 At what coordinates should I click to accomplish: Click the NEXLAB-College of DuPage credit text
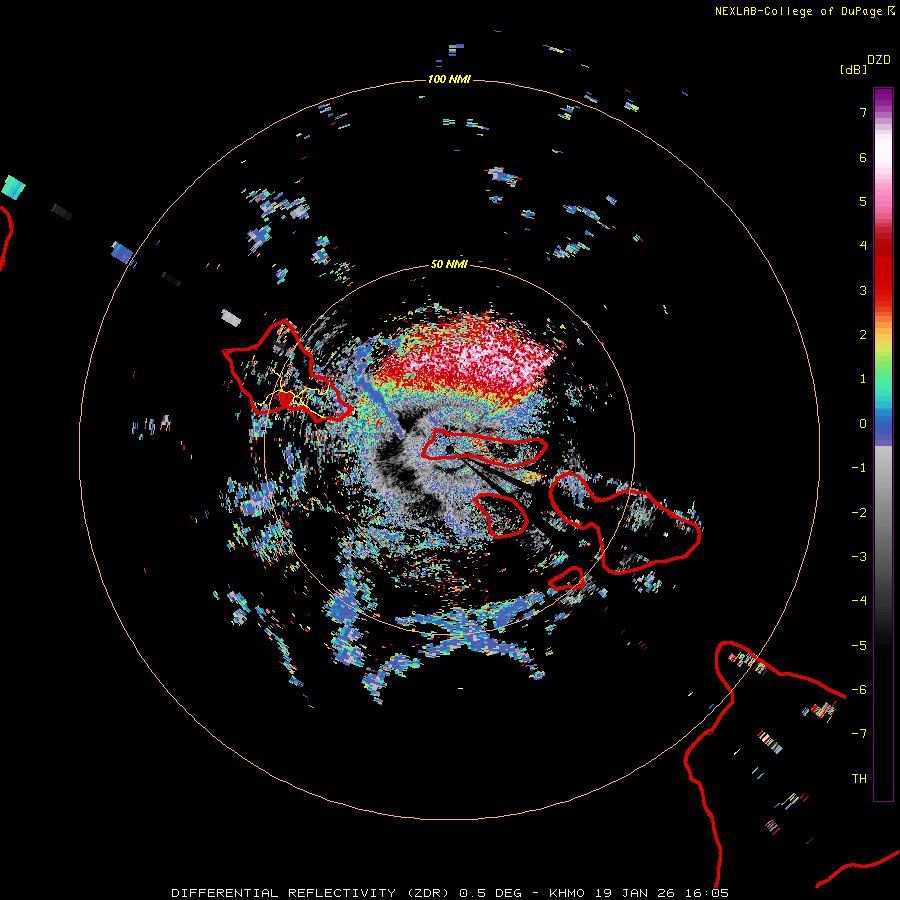pos(798,11)
